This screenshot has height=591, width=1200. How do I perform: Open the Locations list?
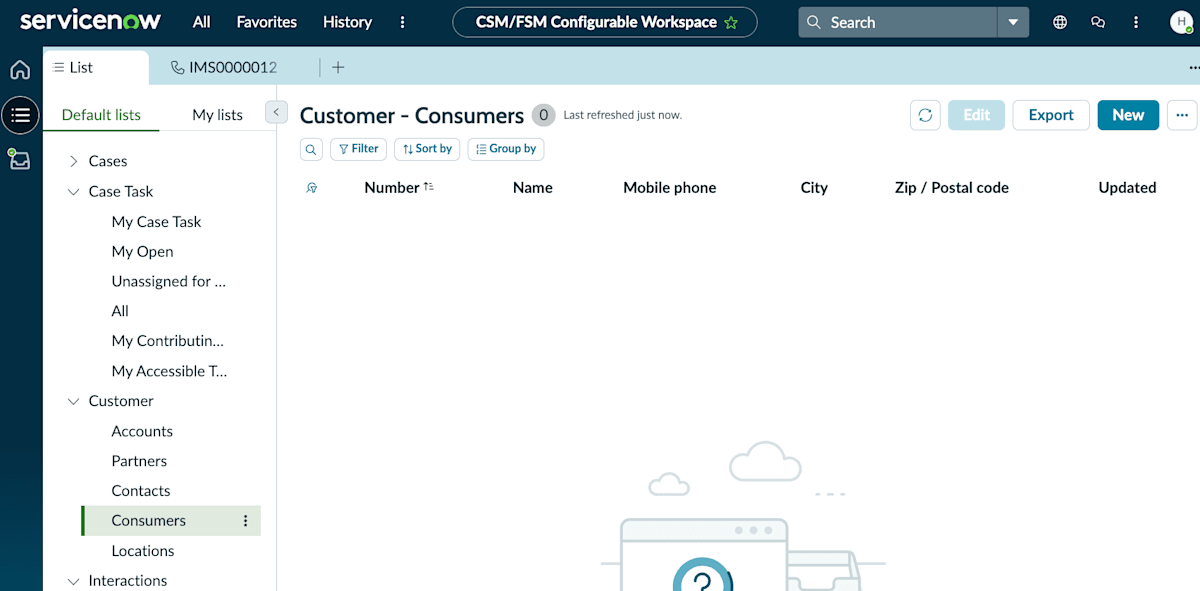point(143,551)
